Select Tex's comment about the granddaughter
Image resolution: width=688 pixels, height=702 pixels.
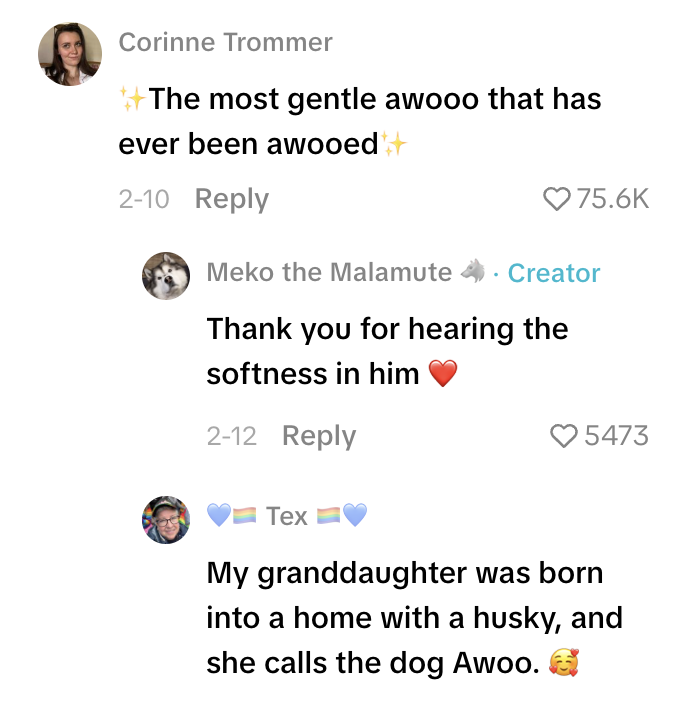click(414, 618)
